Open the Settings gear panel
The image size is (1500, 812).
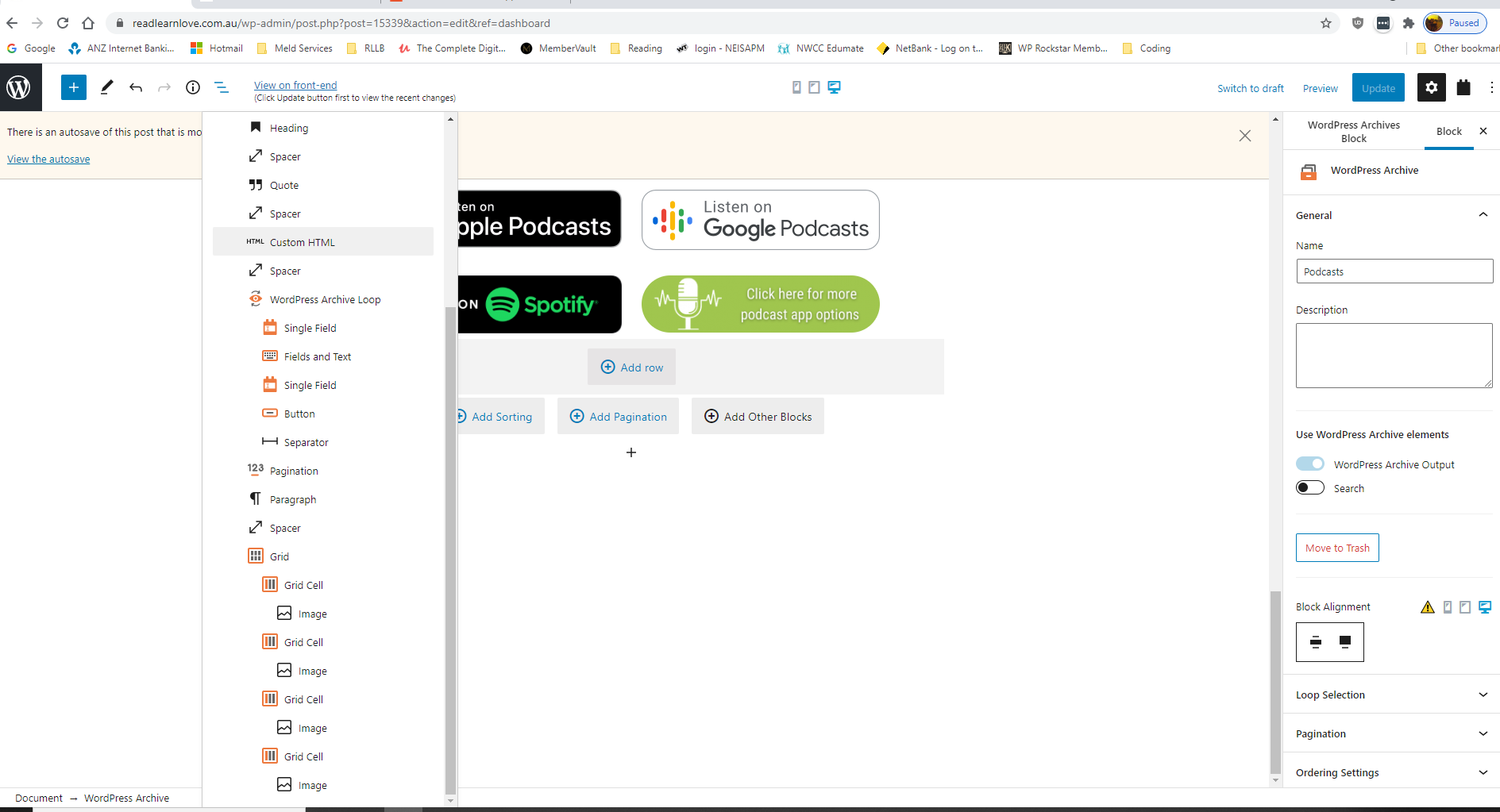click(1431, 87)
